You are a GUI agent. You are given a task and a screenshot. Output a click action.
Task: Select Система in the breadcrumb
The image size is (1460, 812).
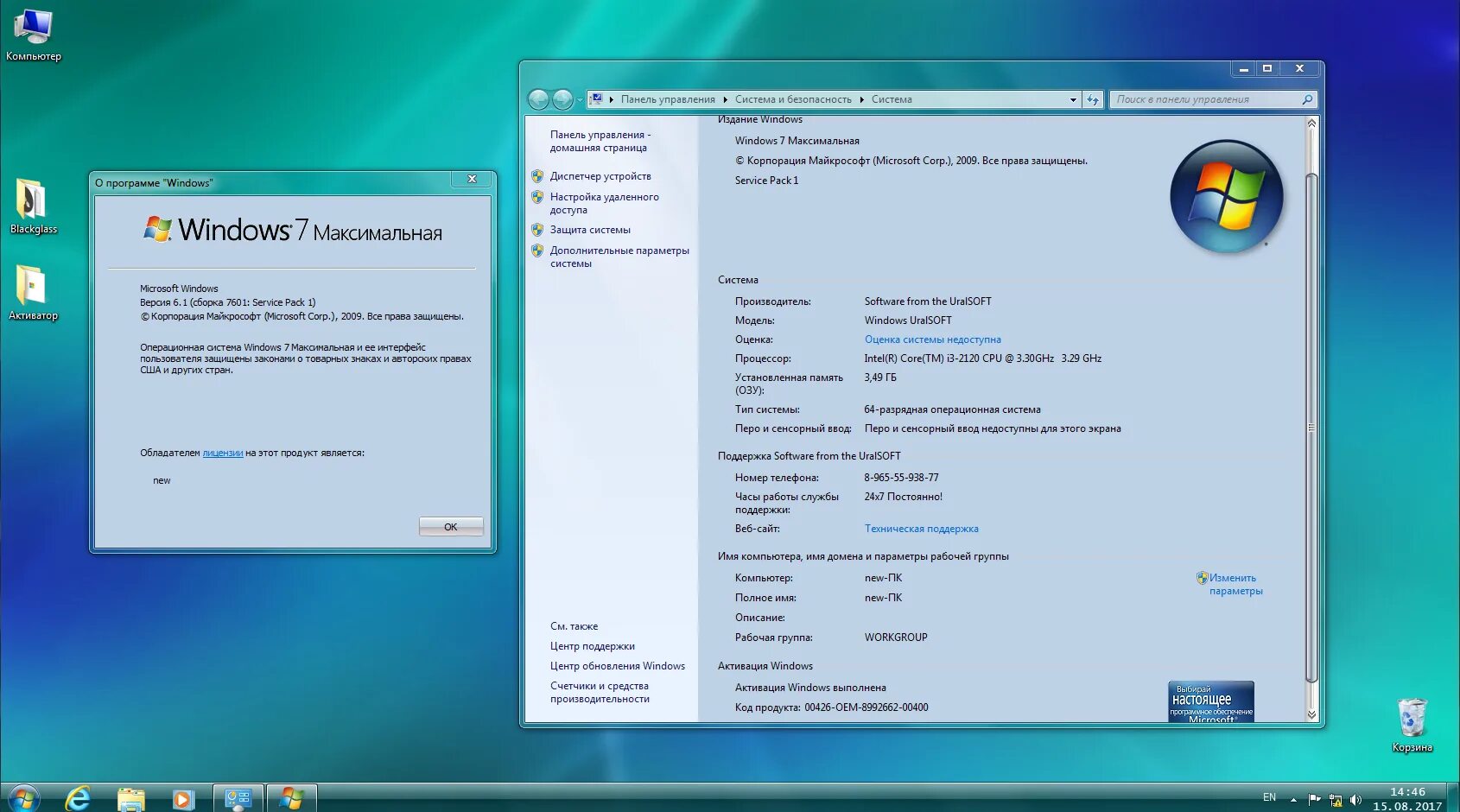point(892,99)
